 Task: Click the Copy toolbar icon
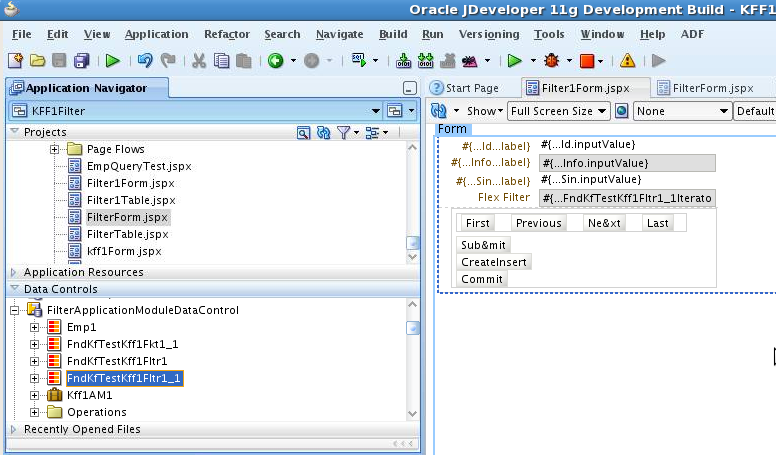click(x=221, y=61)
